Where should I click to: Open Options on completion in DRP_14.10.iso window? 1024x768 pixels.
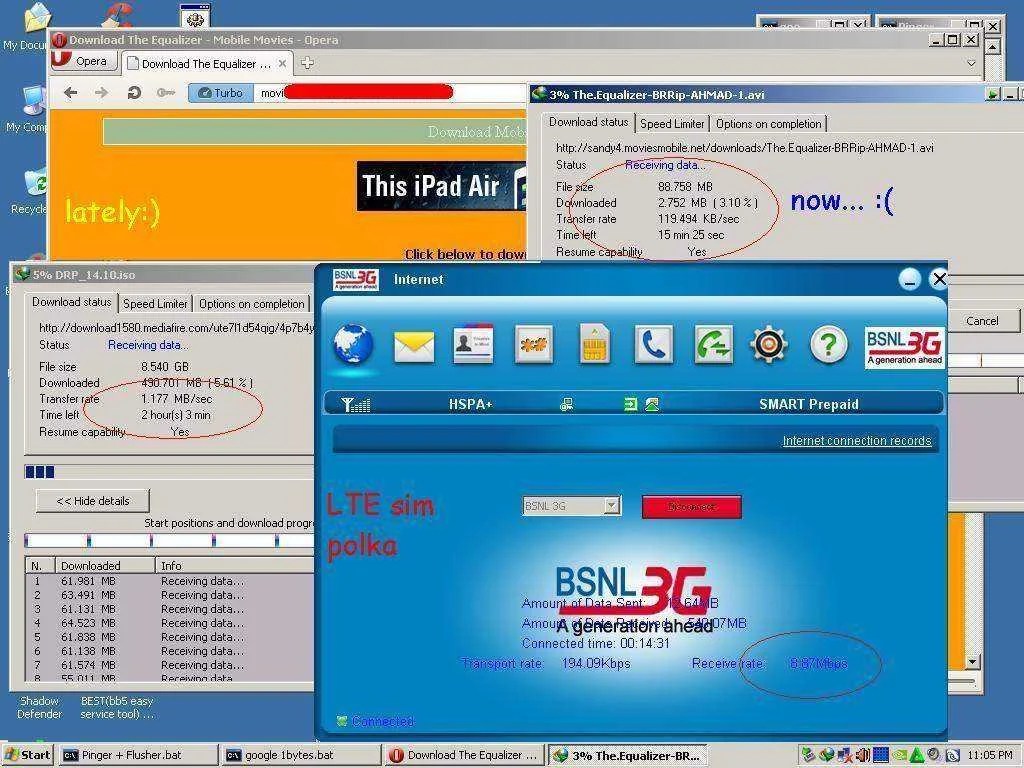point(251,304)
